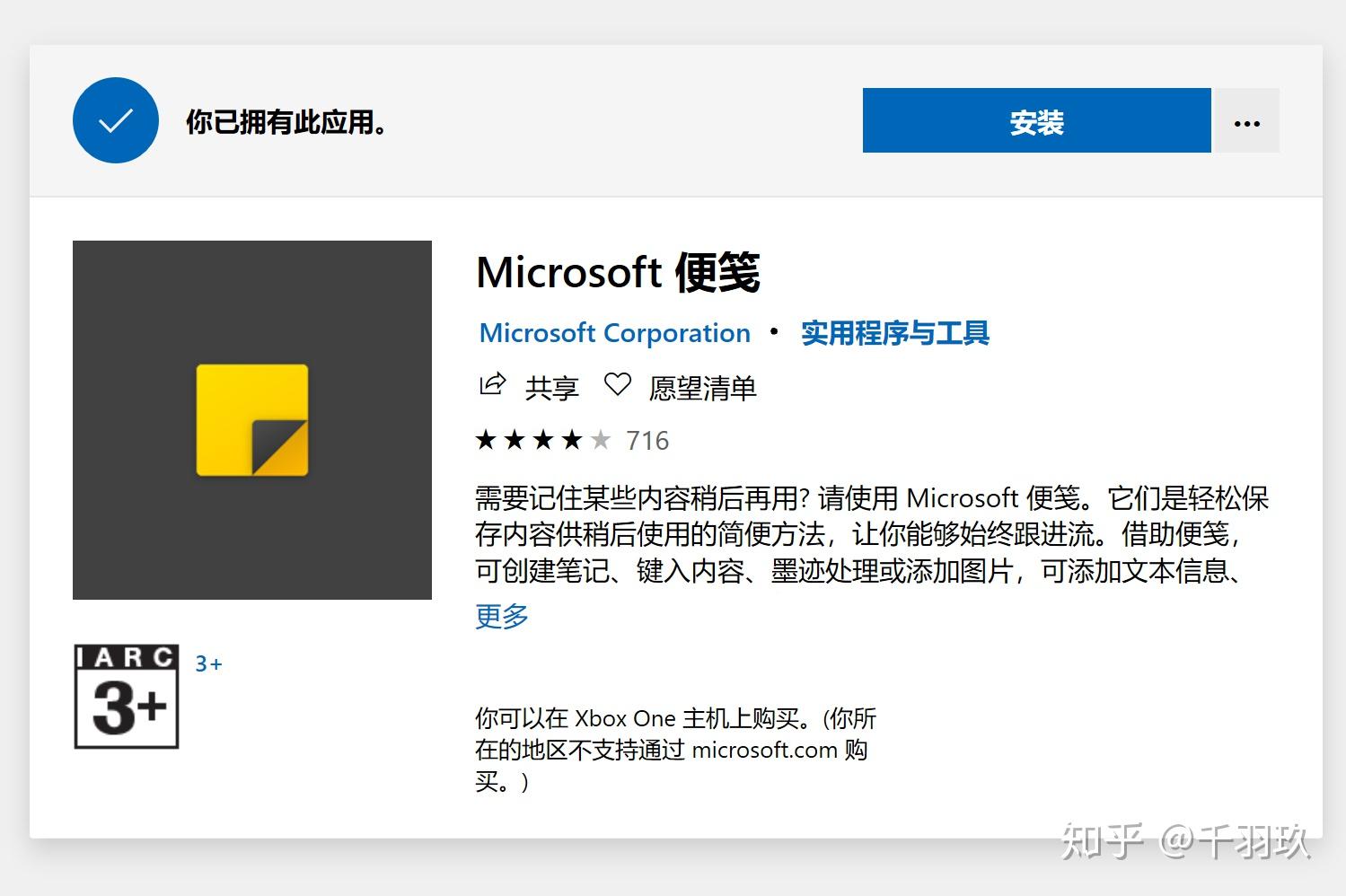Open the 实用程序与工具 category link
This screenshot has width=1346, height=896.
tap(895, 333)
